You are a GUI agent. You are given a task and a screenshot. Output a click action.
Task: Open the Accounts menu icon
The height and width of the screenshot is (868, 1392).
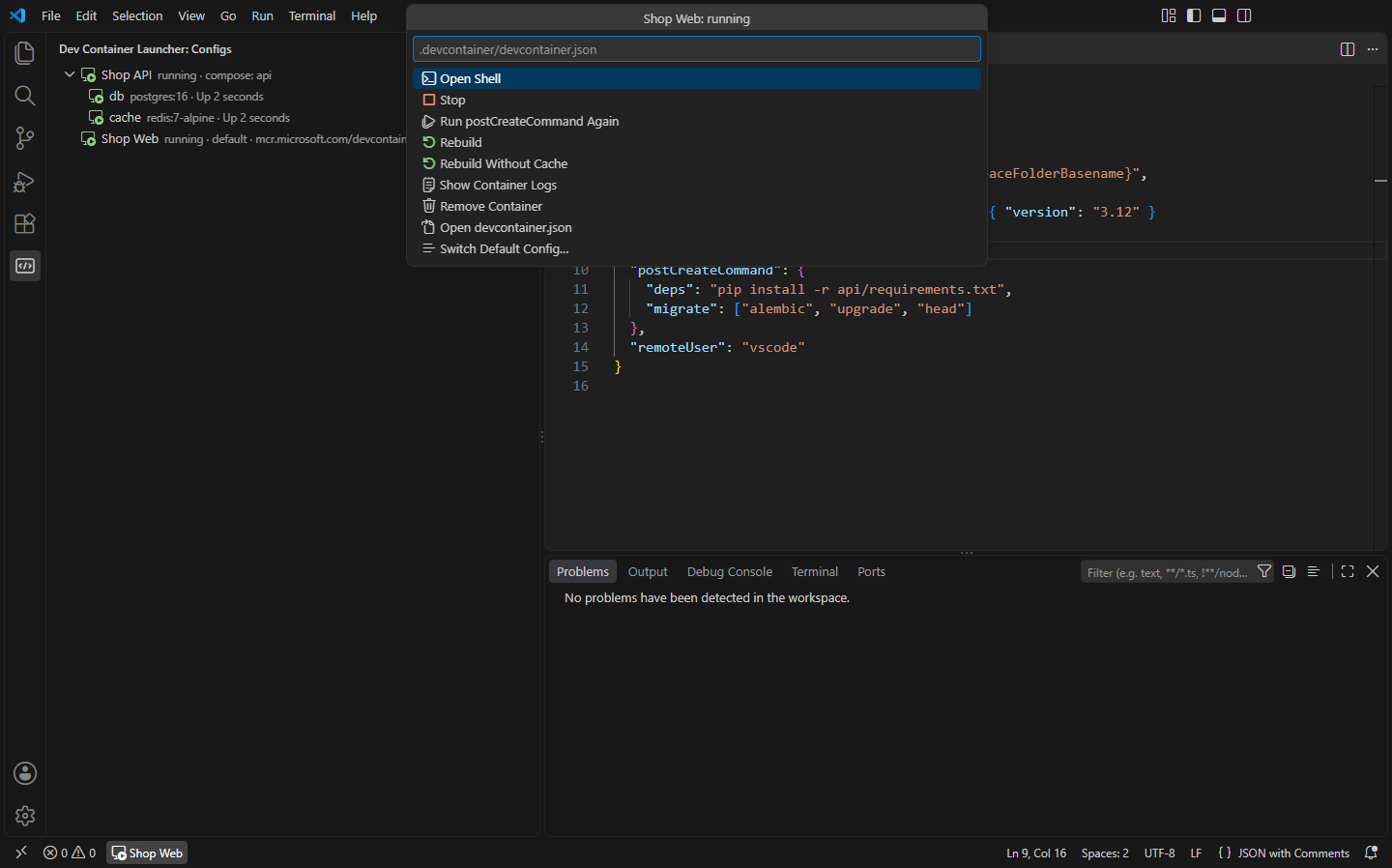[25, 773]
